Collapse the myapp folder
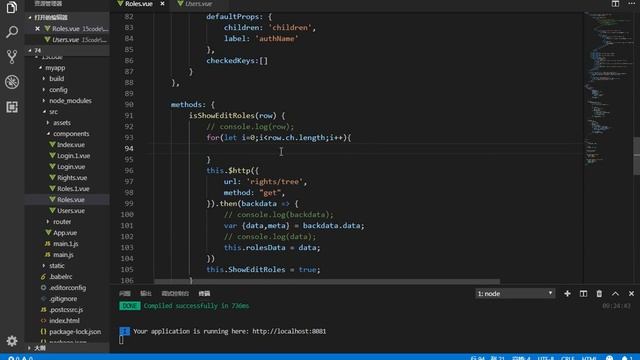The height and width of the screenshot is (360, 640). pyautogui.click(x=40, y=68)
